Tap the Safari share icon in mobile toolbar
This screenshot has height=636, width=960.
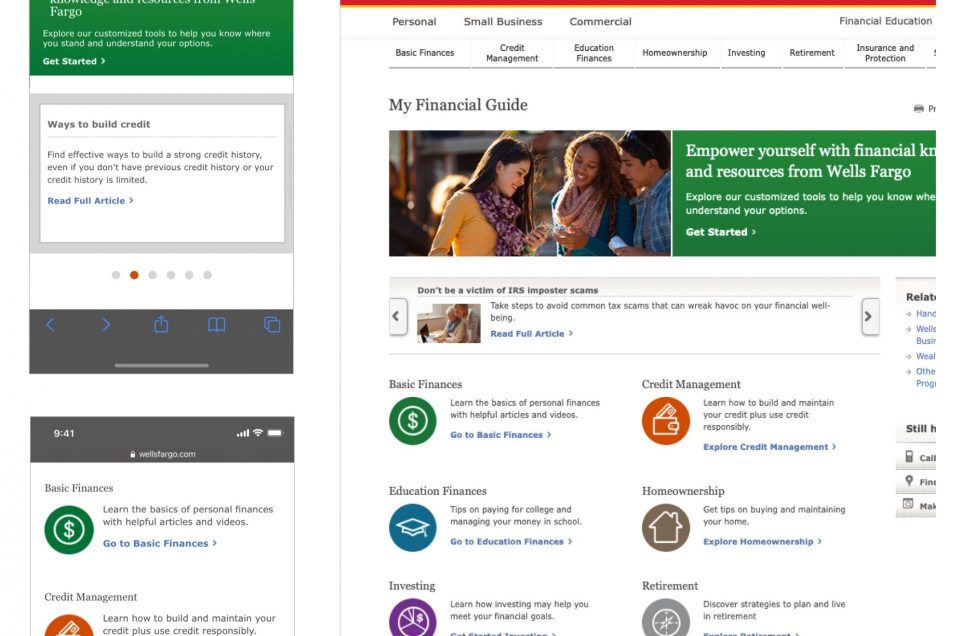(161, 324)
